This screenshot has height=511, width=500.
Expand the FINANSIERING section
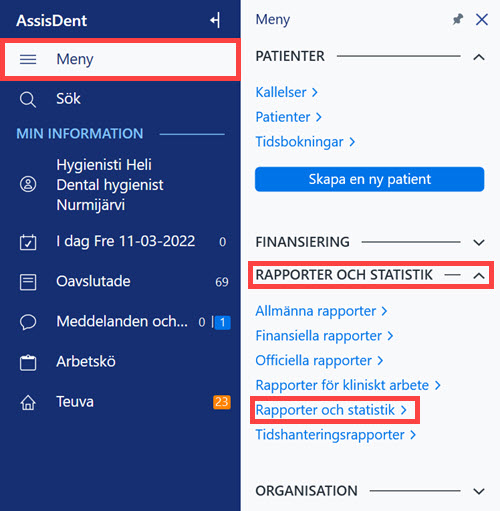coord(479,242)
